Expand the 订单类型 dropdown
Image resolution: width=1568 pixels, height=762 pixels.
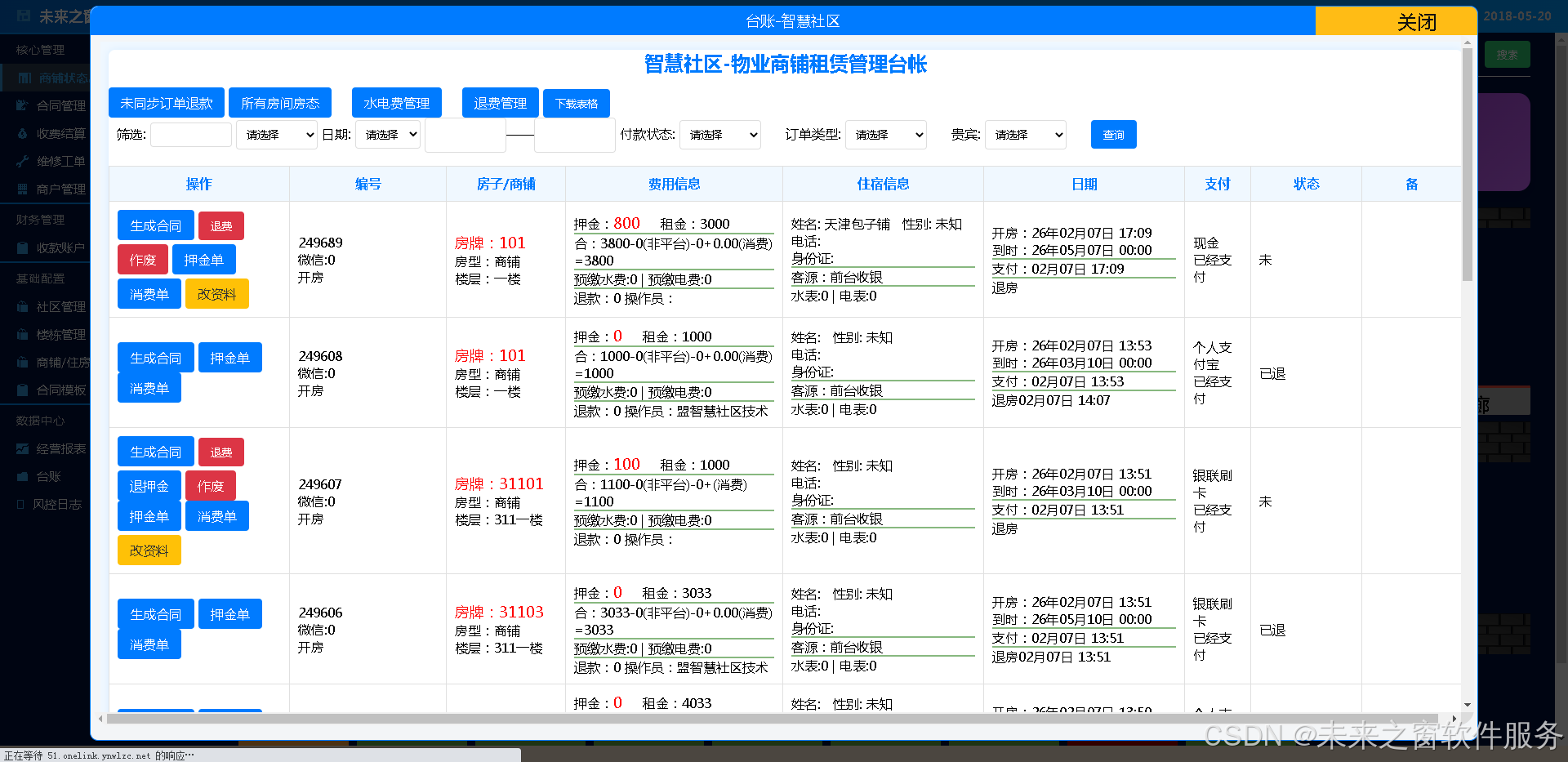[885, 135]
